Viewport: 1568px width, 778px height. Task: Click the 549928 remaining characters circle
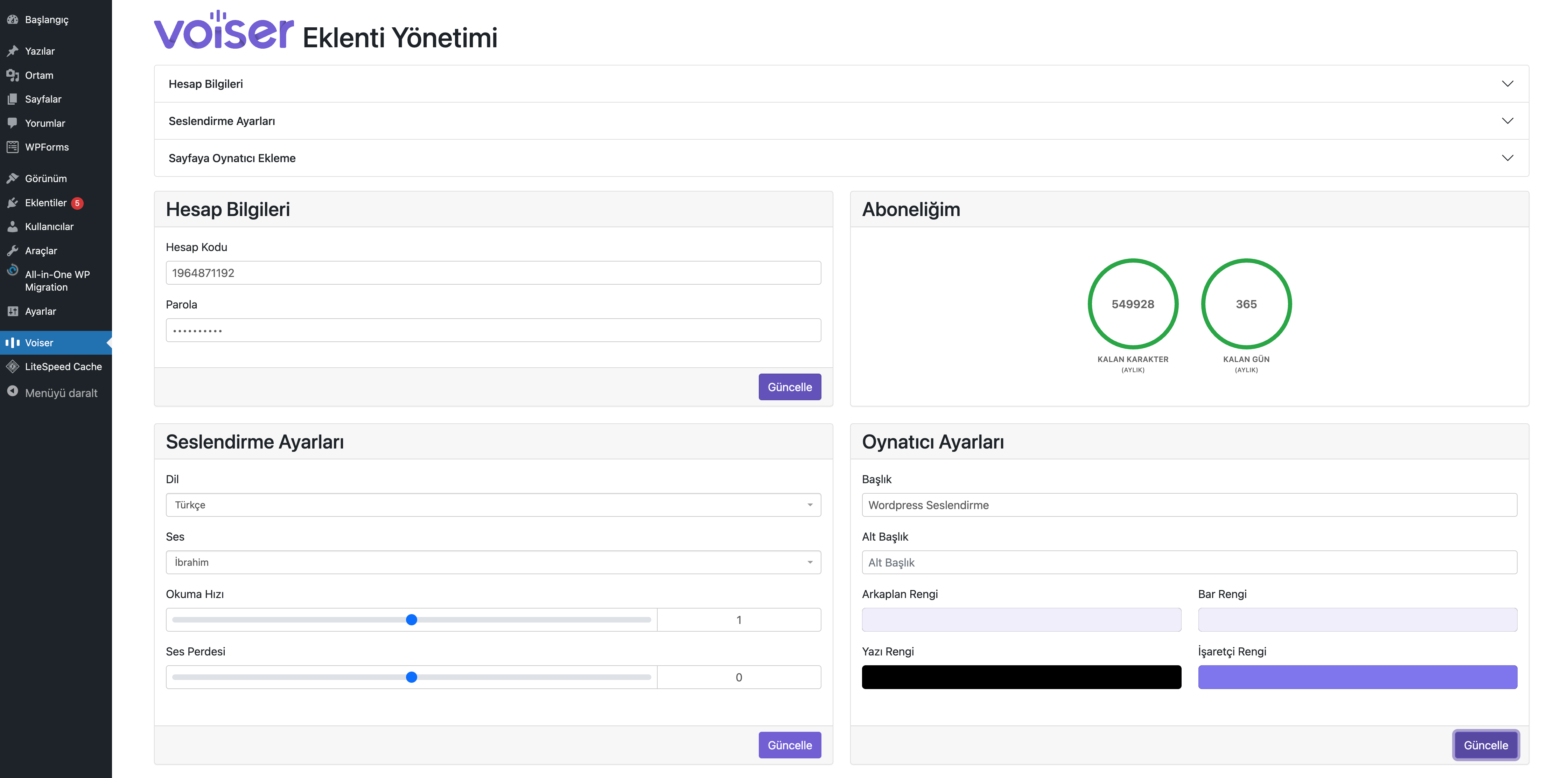1133,304
